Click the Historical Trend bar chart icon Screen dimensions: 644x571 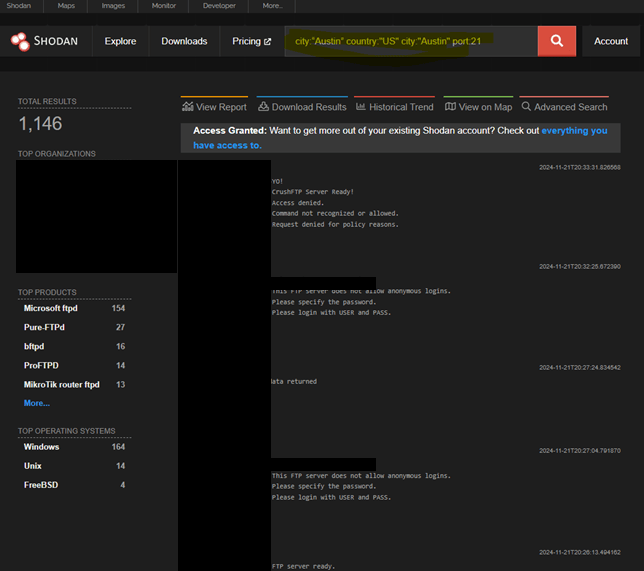point(361,107)
